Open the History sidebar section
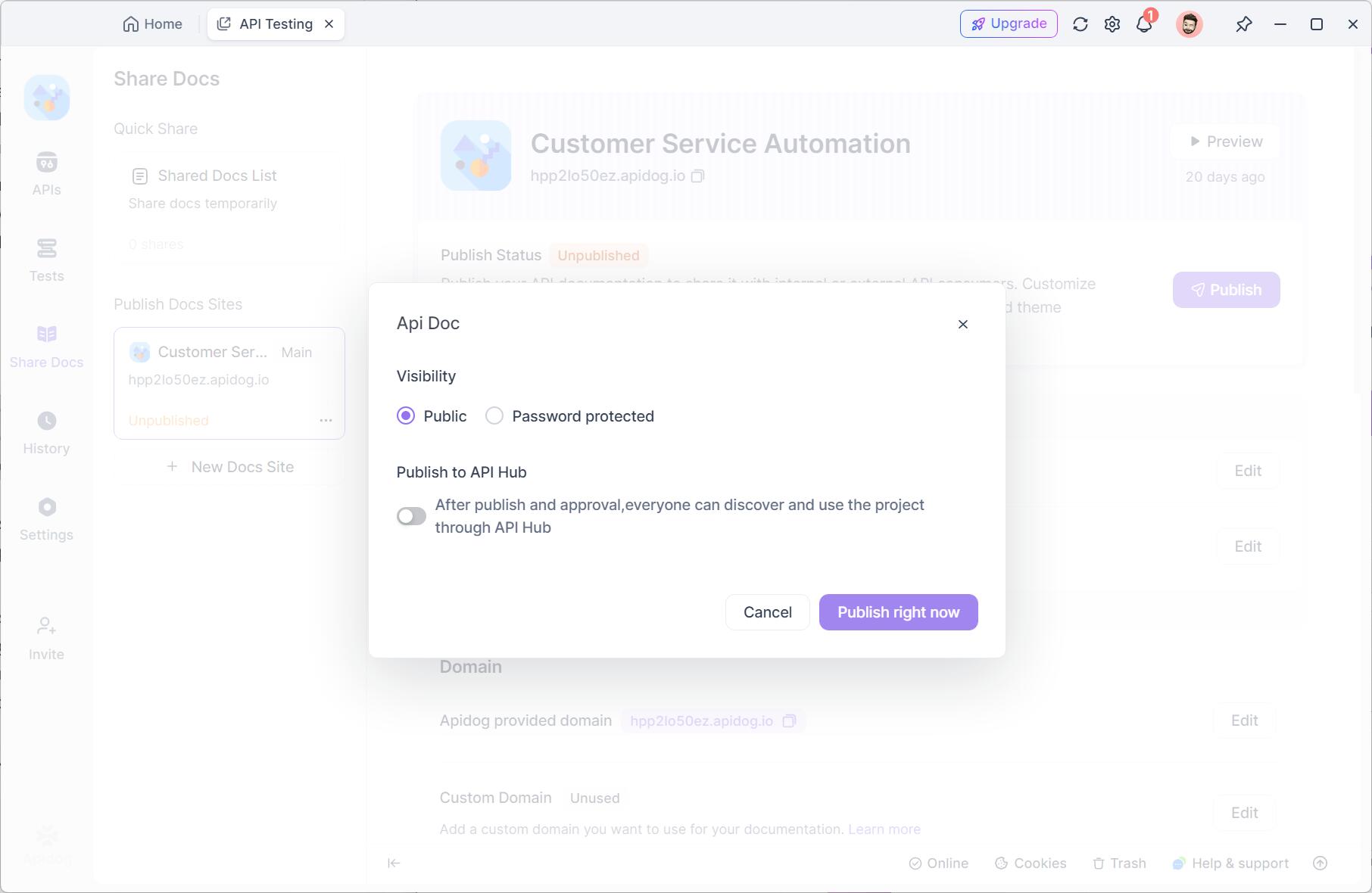This screenshot has height=893, width=1372. (47, 434)
